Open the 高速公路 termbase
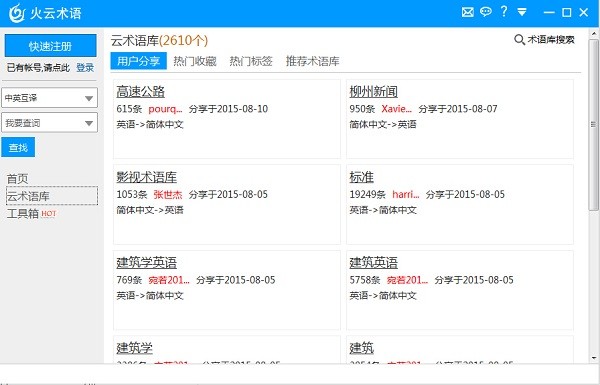 click(x=140, y=91)
